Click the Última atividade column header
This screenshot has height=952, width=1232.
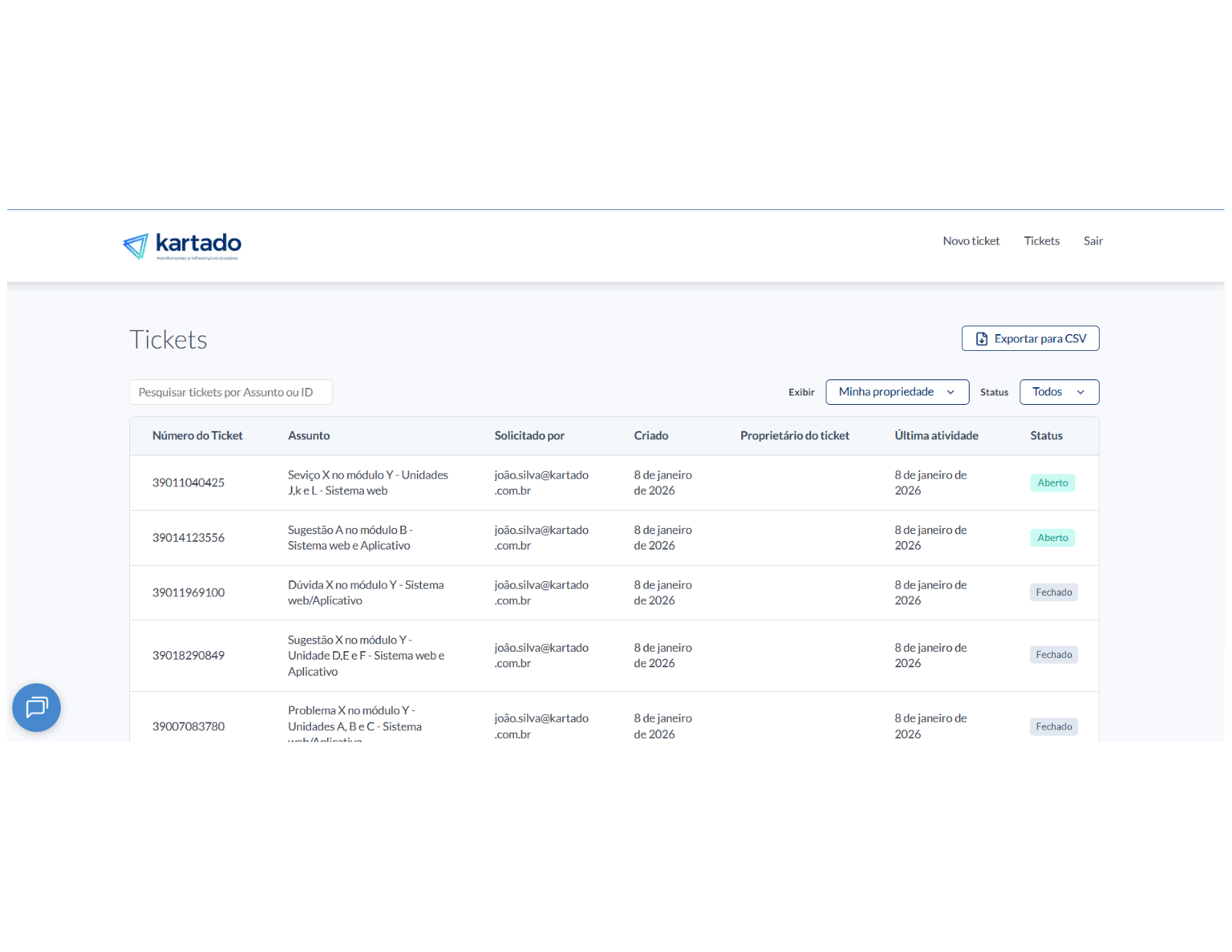point(936,436)
